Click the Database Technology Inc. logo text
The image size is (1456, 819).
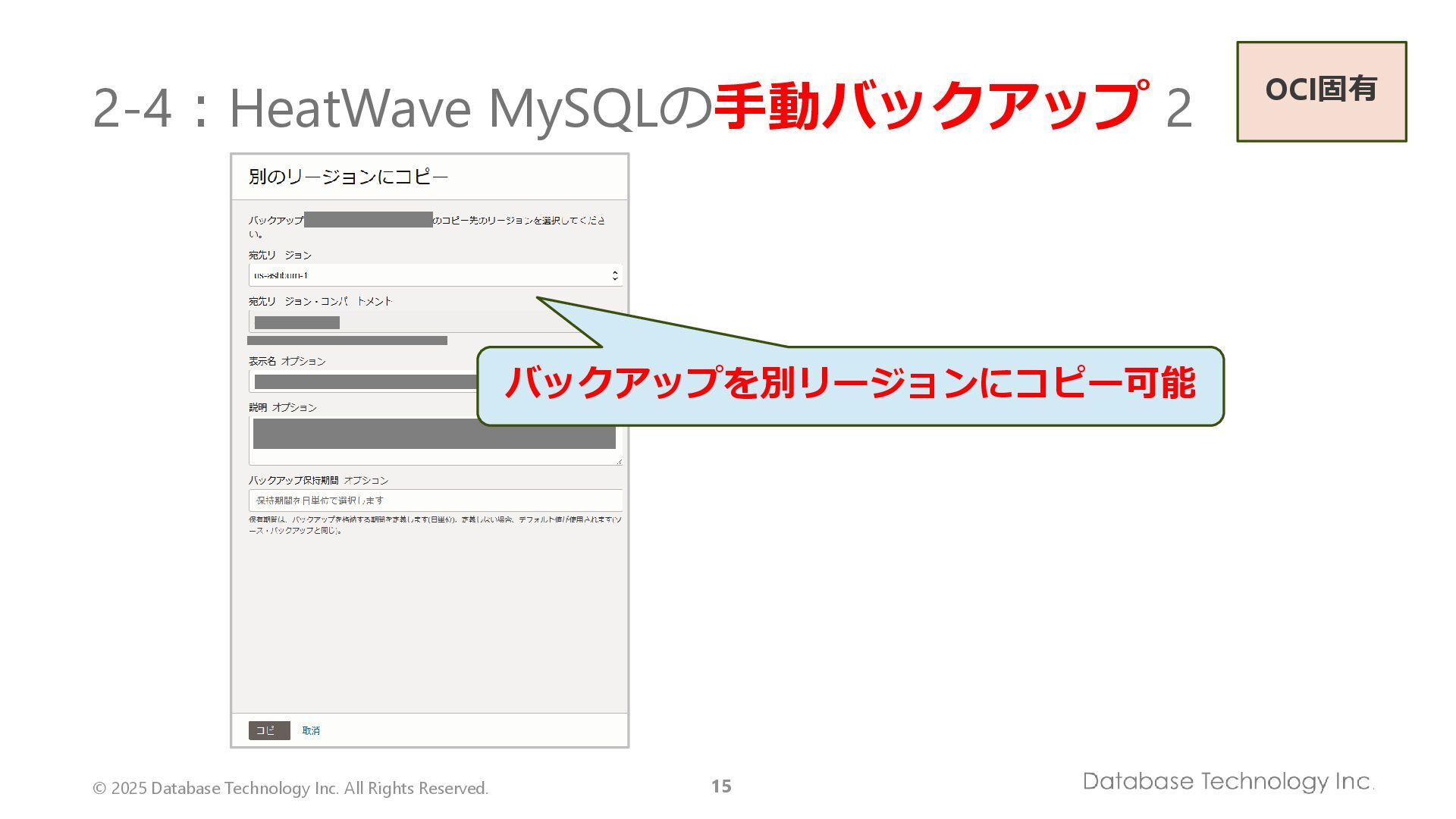click(1228, 782)
